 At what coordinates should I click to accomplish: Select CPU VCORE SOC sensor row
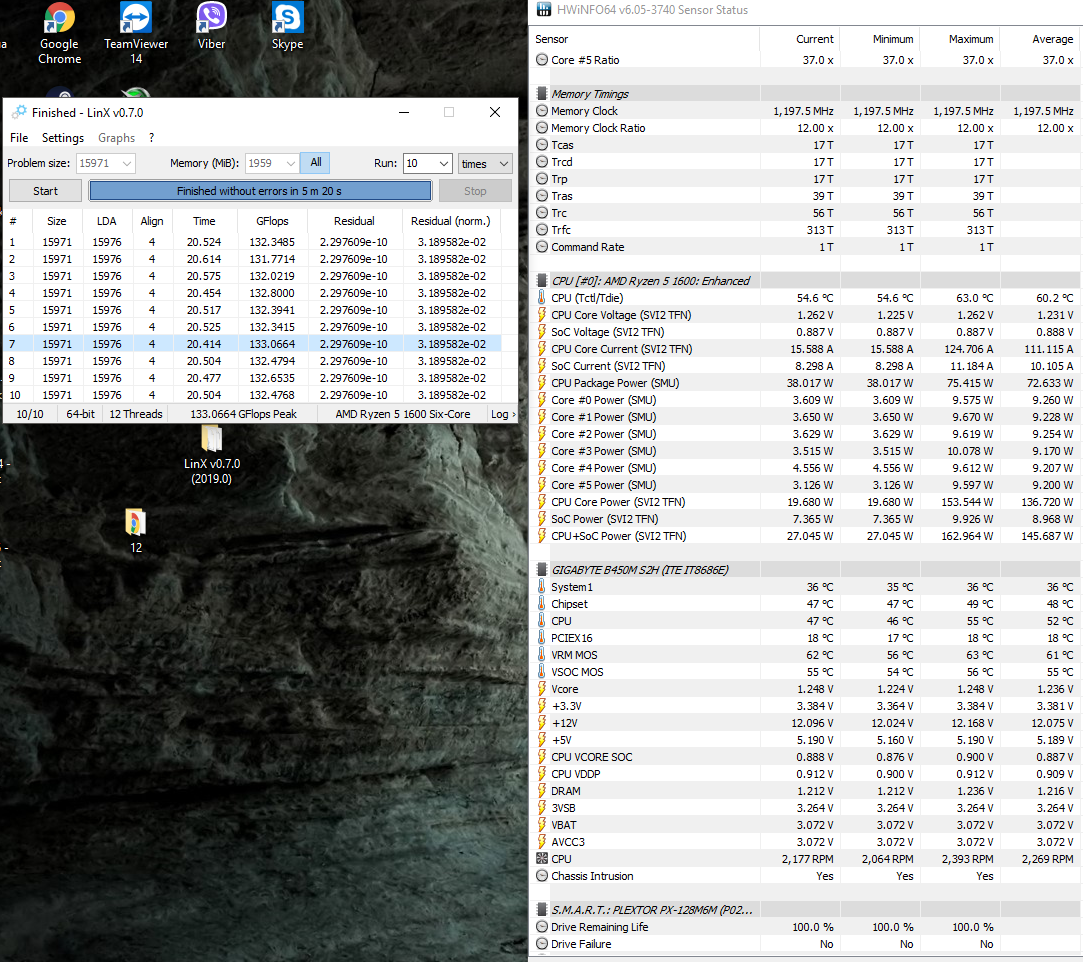(805, 757)
